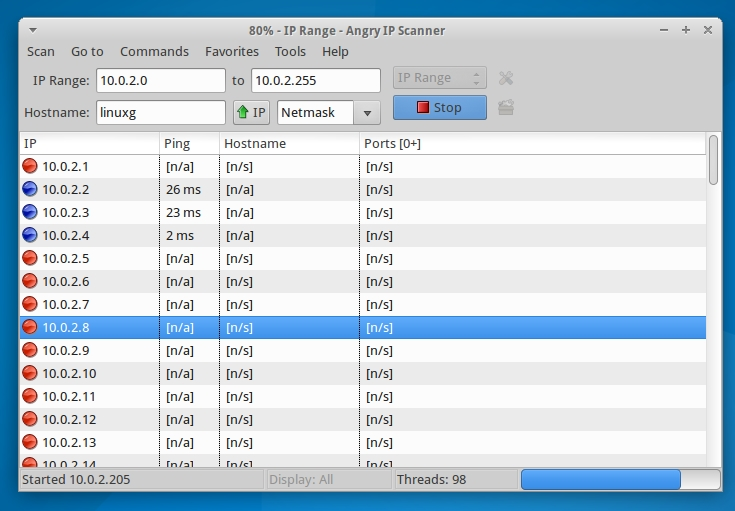Click the vertical scrollbar thumb
Viewport: 735px width, 511px height.
coord(713,160)
